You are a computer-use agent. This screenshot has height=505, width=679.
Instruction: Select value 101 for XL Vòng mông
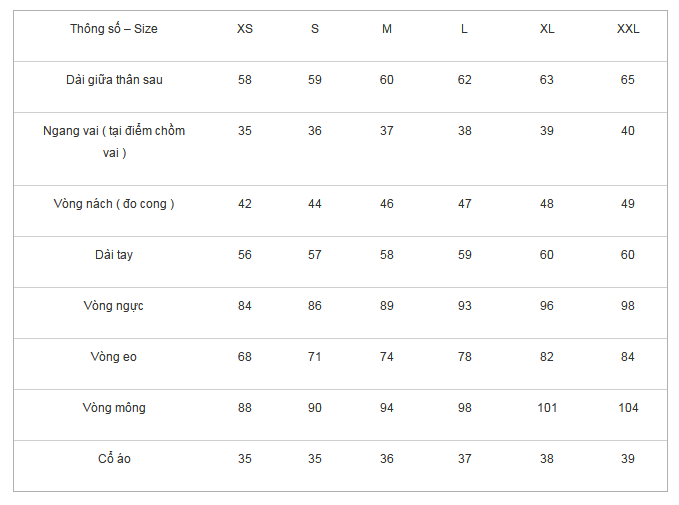click(547, 408)
